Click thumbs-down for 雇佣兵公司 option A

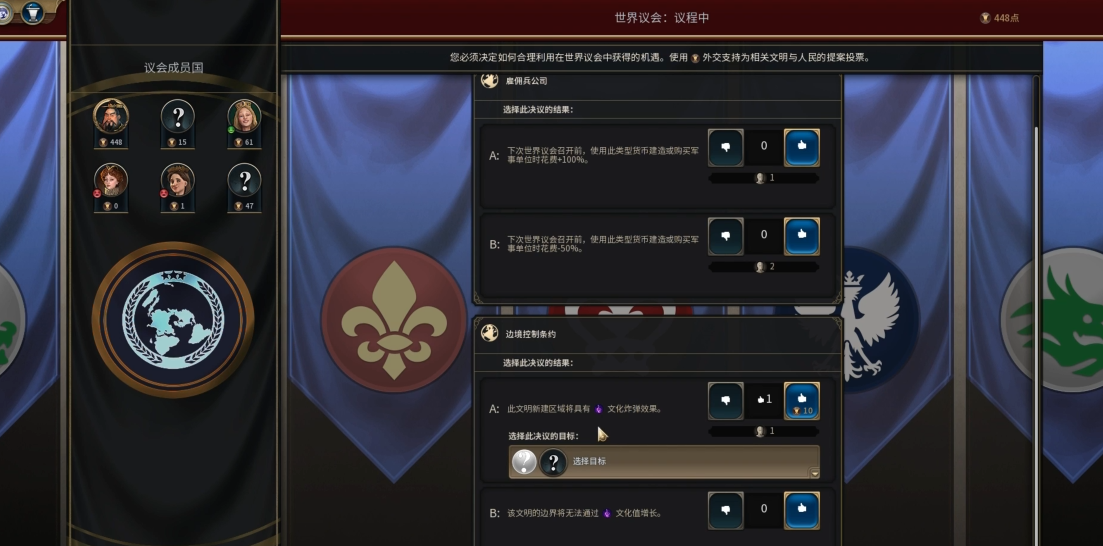725,147
